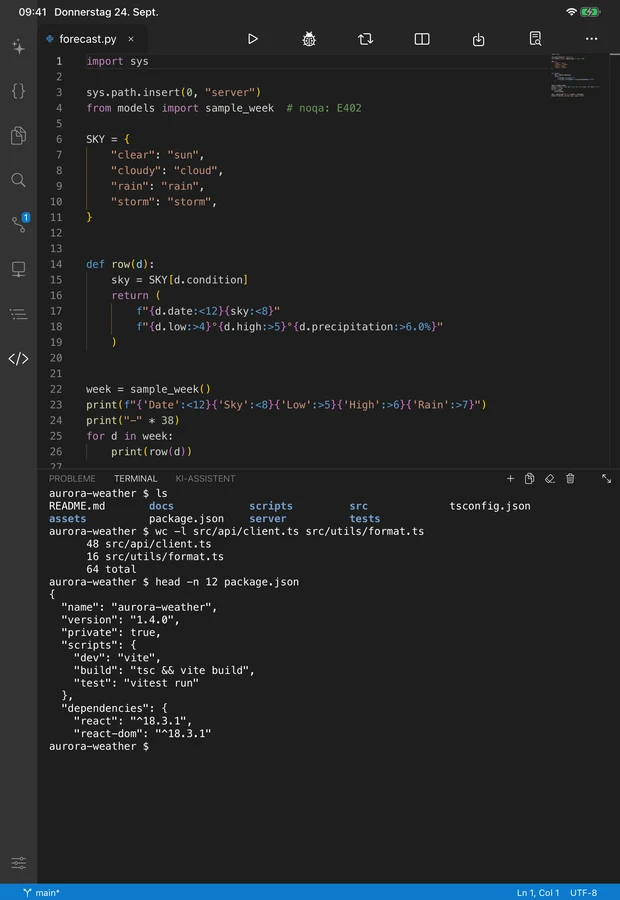The width and height of the screenshot is (620, 900).
Task: Open the settings sliders icon
Action: [x=18, y=863]
